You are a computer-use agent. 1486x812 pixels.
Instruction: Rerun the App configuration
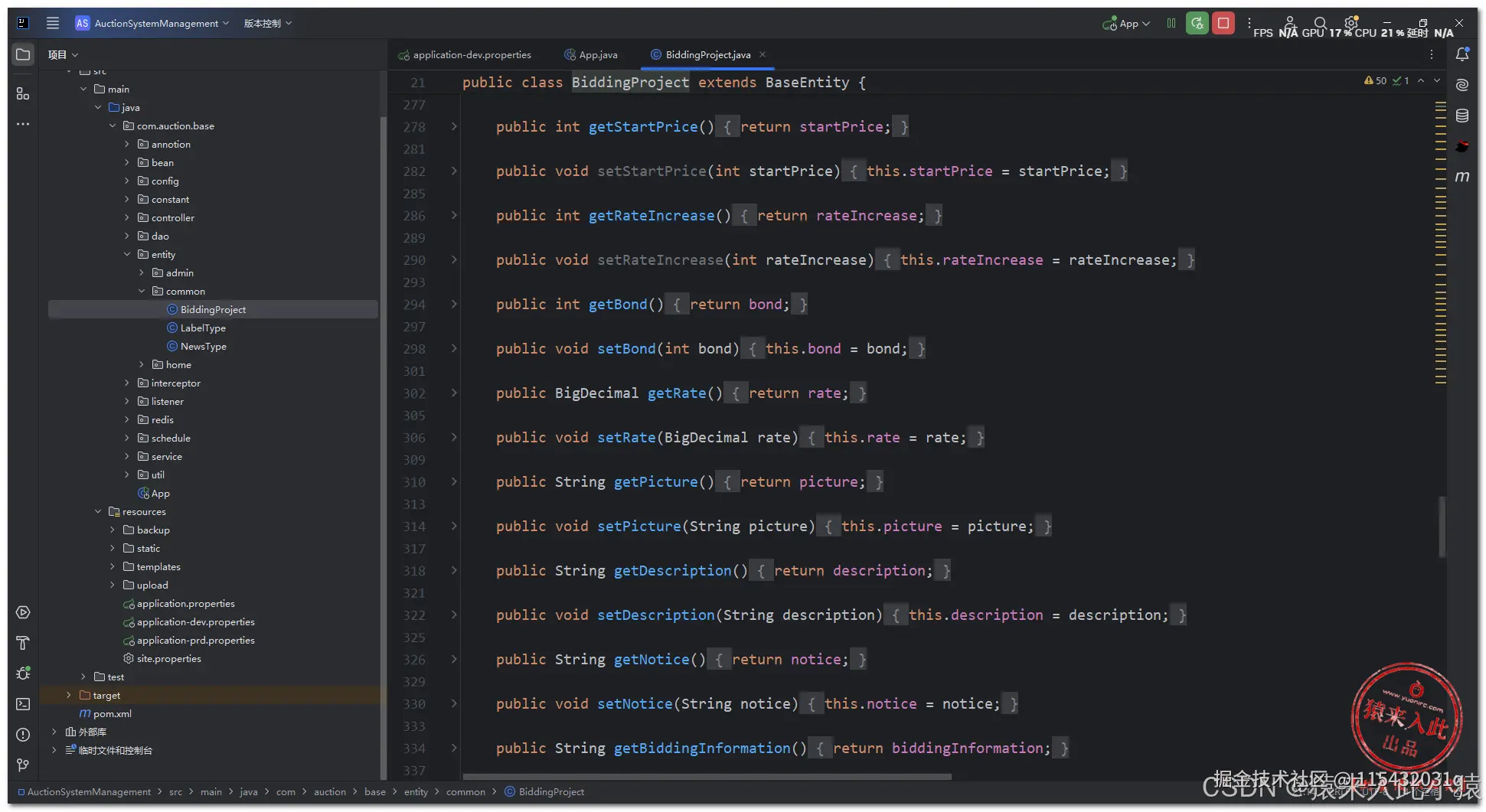(1197, 23)
